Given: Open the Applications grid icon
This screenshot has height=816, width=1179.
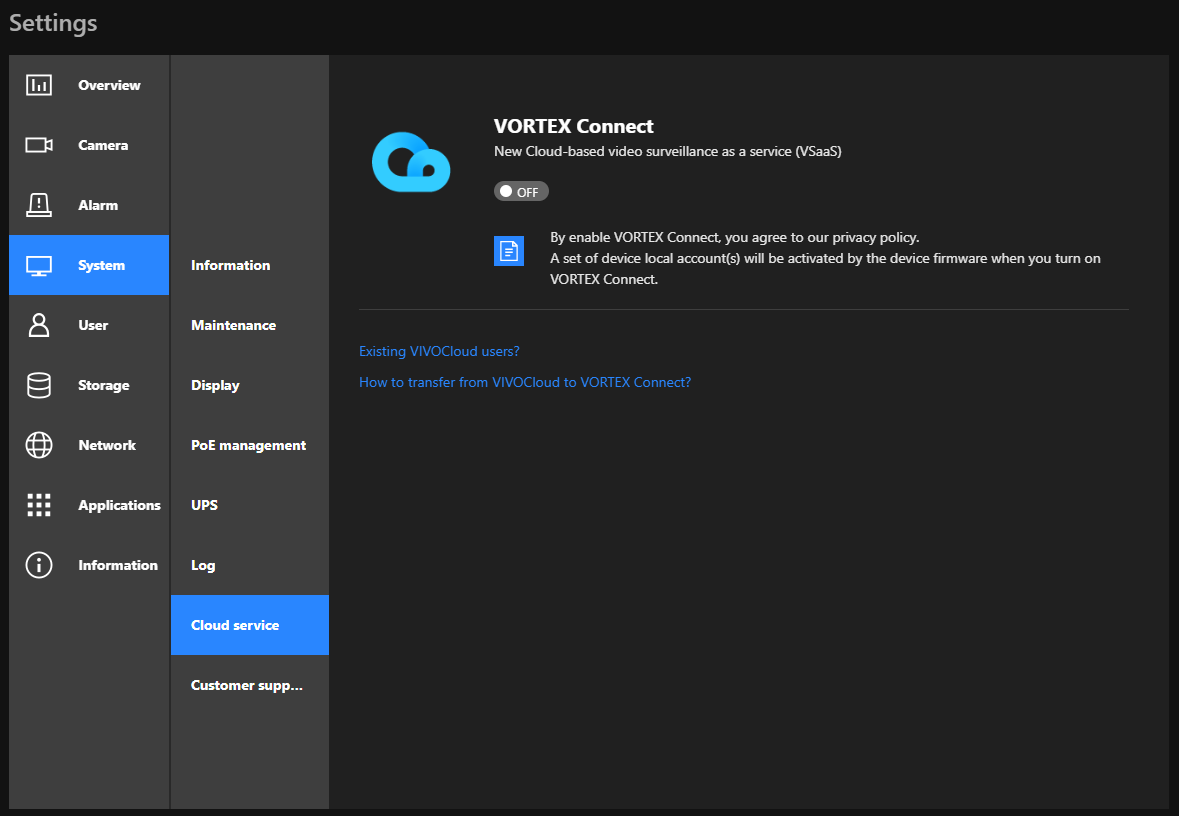Looking at the screenshot, I should (38, 505).
